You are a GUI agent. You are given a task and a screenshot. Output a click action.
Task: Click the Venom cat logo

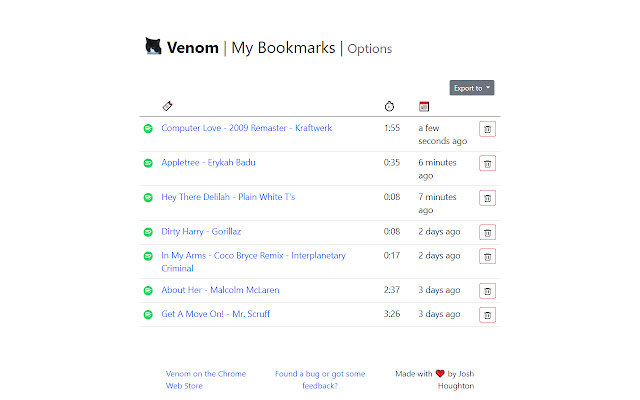point(153,46)
